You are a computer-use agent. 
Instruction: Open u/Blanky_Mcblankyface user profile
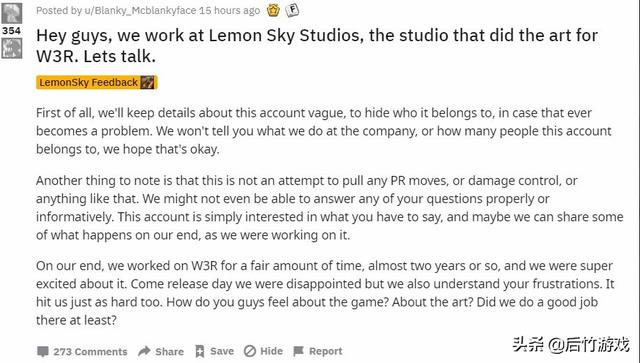click(x=140, y=11)
